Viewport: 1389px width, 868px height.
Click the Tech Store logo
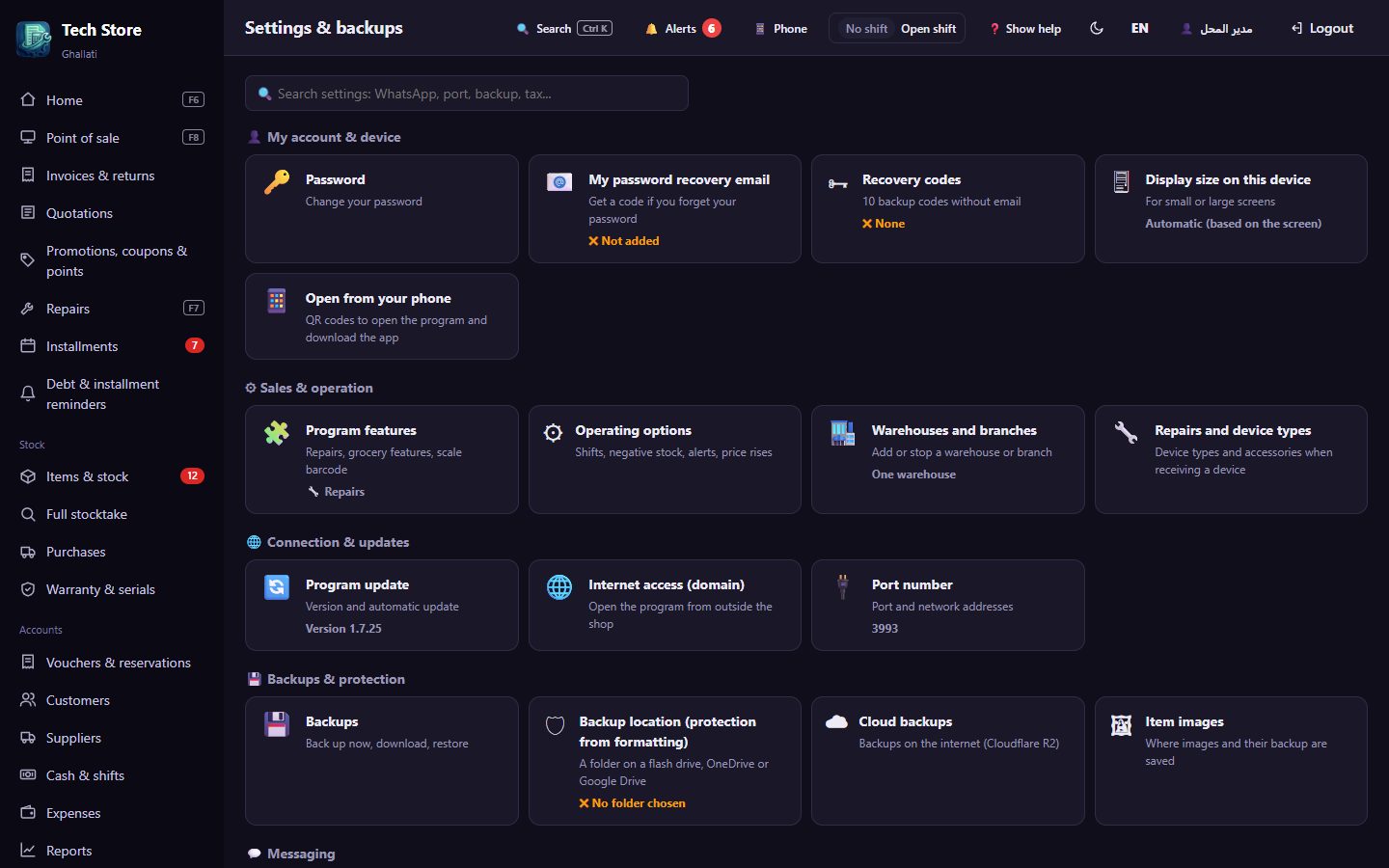tap(34, 39)
